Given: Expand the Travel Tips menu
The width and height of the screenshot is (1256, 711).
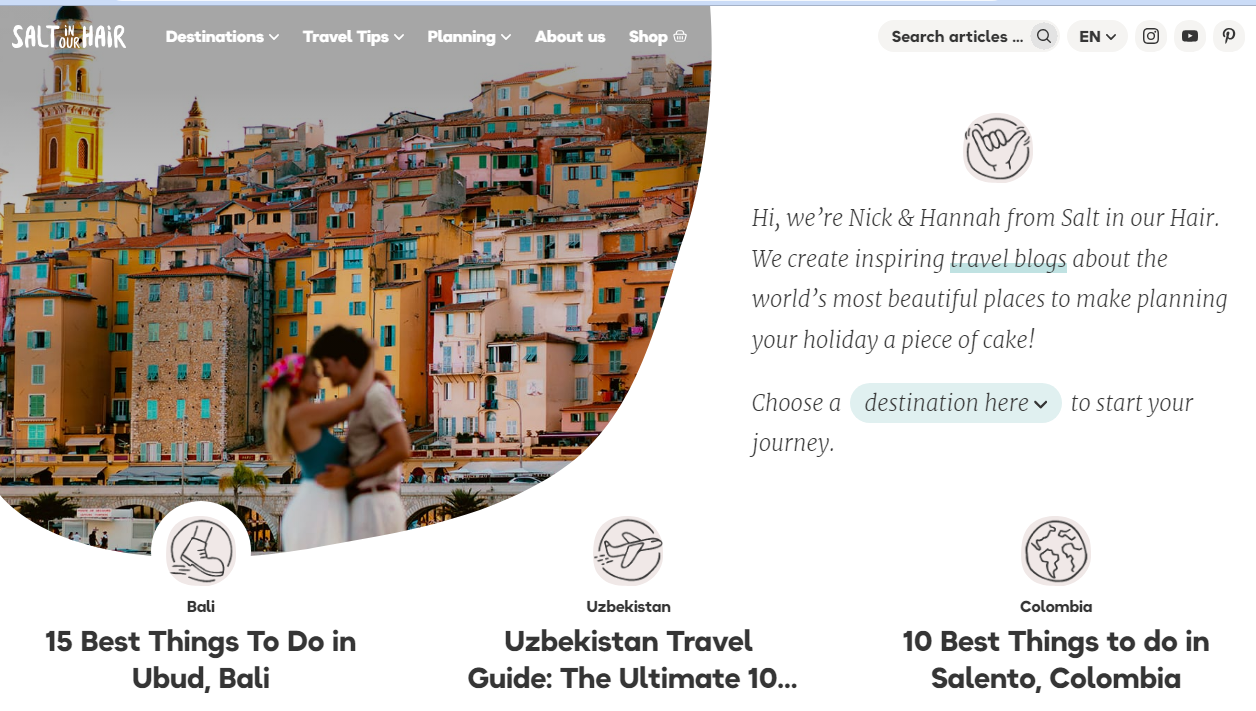Looking at the screenshot, I should coord(353,36).
